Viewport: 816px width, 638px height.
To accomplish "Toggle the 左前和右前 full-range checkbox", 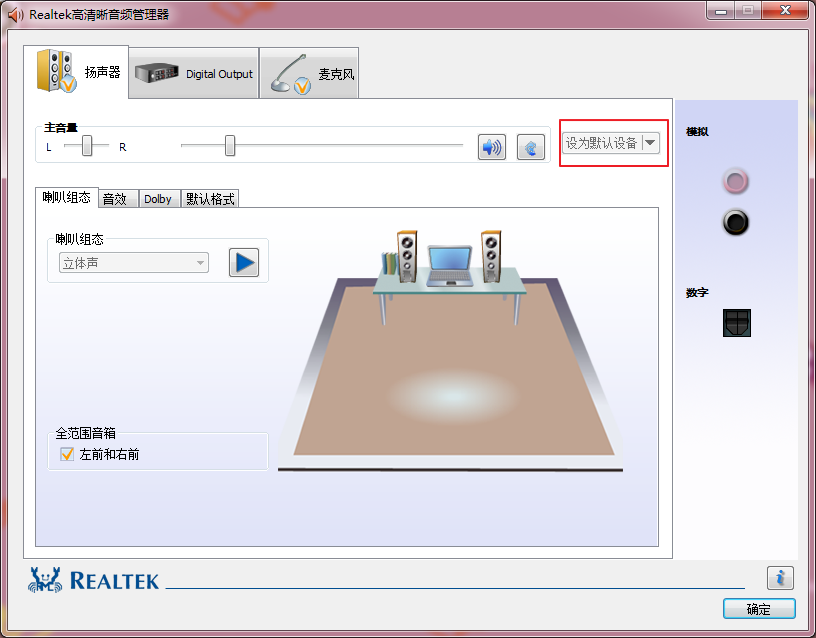I will pyautogui.click(x=67, y=454).
